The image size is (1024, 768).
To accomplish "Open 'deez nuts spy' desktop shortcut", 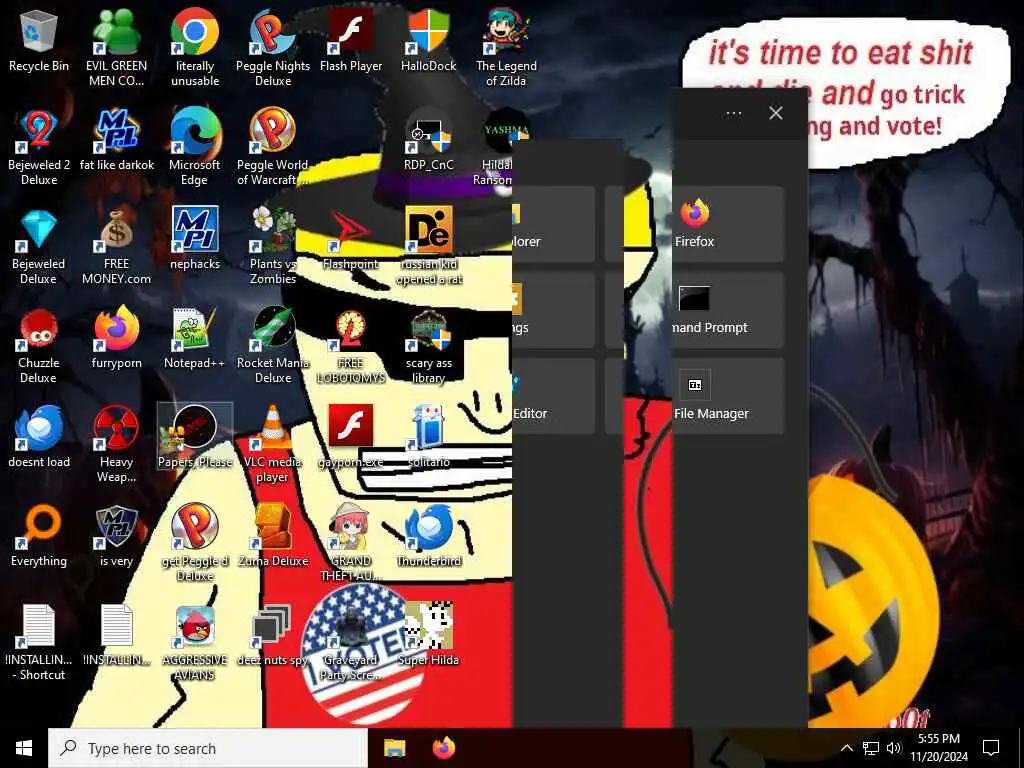I will pos(272,634).
